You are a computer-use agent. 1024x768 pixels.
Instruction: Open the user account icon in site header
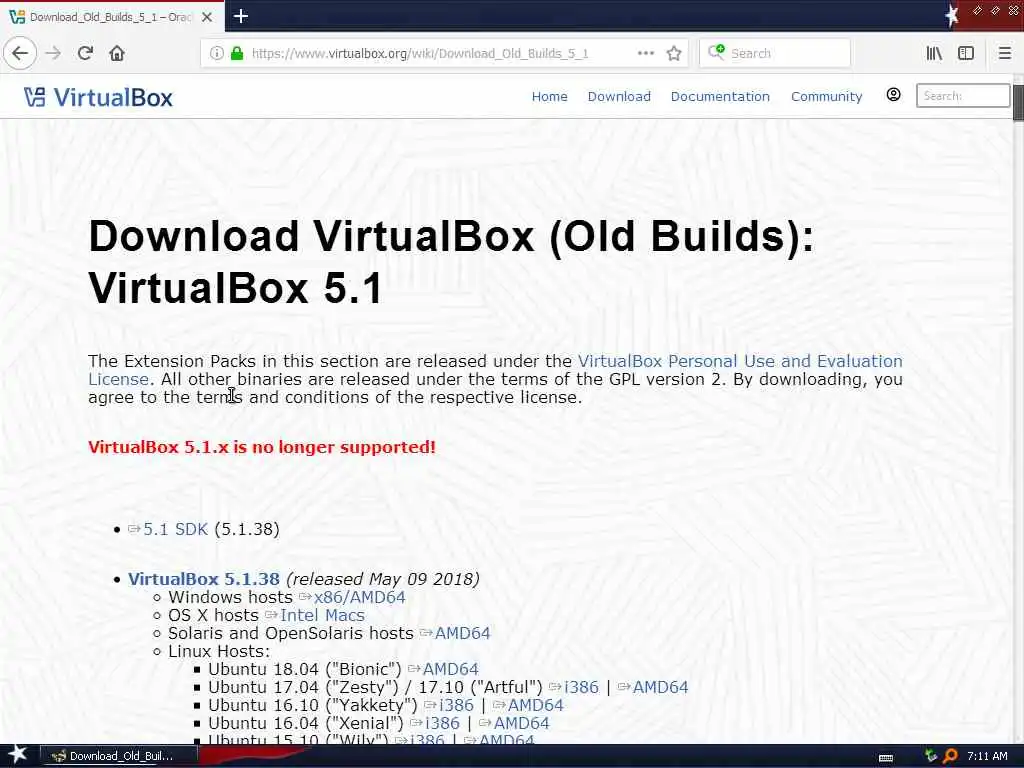[893, 95]
